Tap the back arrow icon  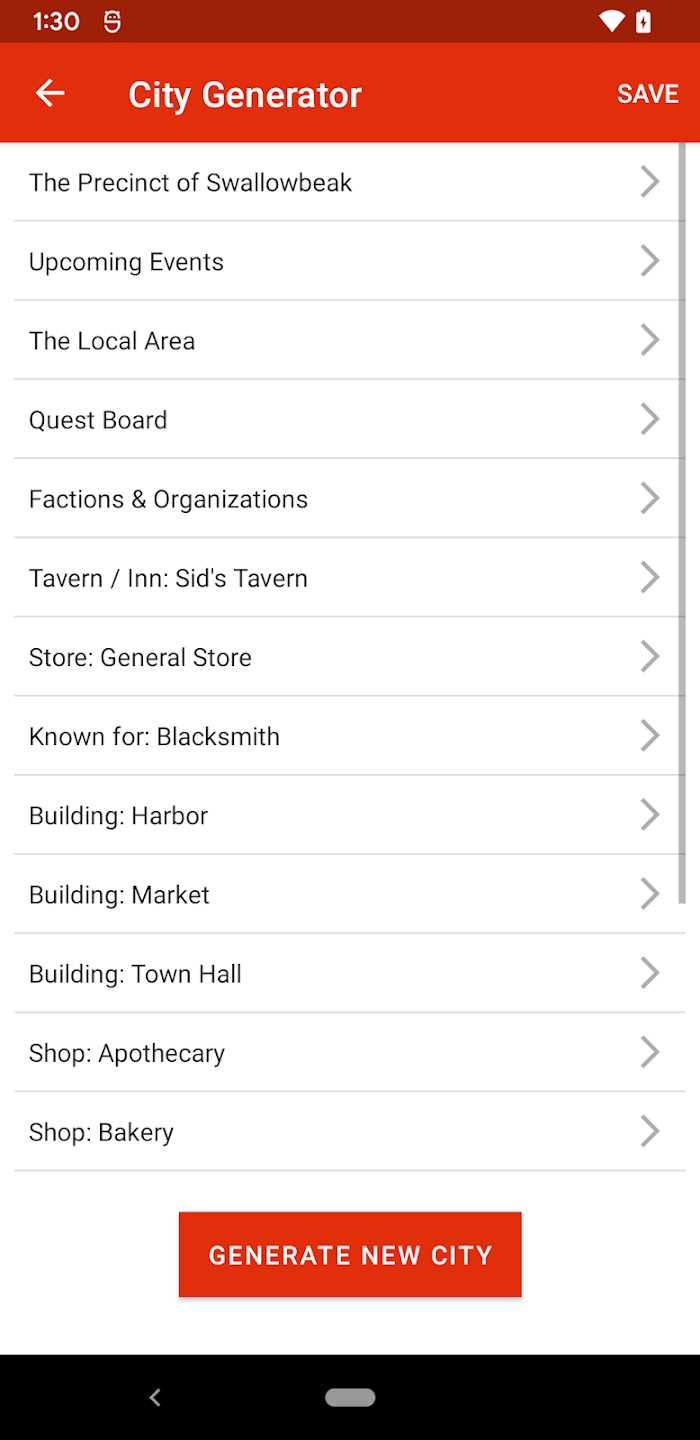click(x=50, y=93)
